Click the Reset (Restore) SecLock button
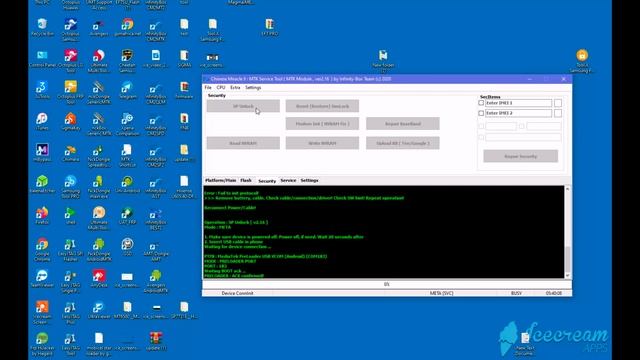 [x=322, y=106]
